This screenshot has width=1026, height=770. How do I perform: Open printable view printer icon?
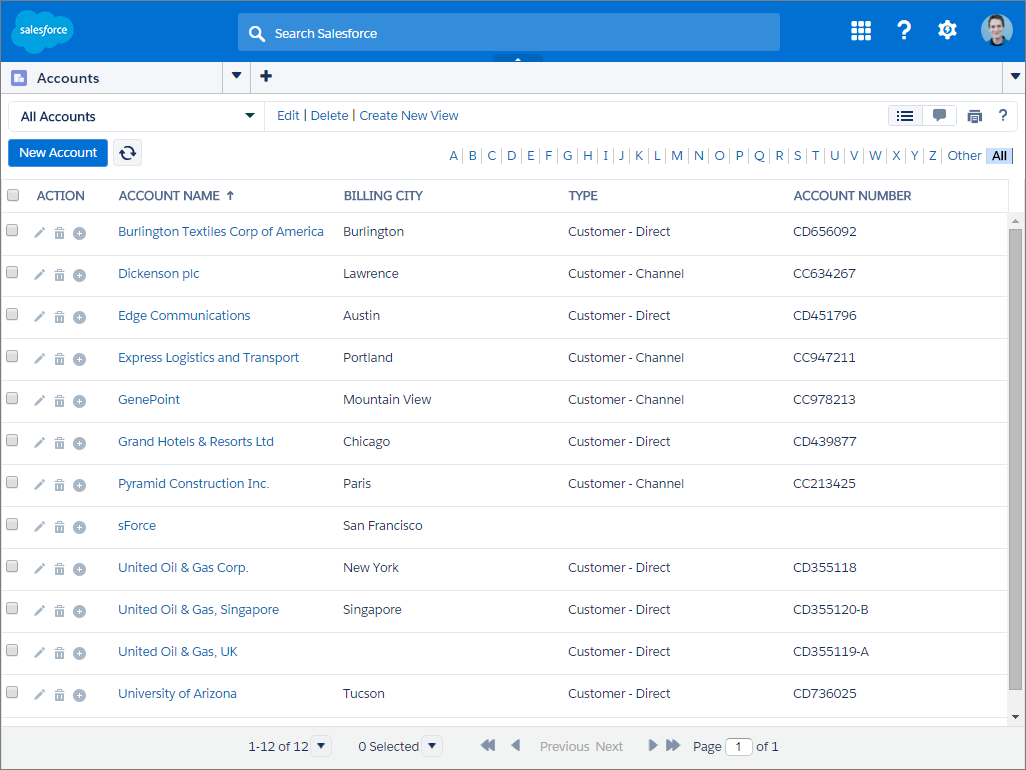click(974, 116)
